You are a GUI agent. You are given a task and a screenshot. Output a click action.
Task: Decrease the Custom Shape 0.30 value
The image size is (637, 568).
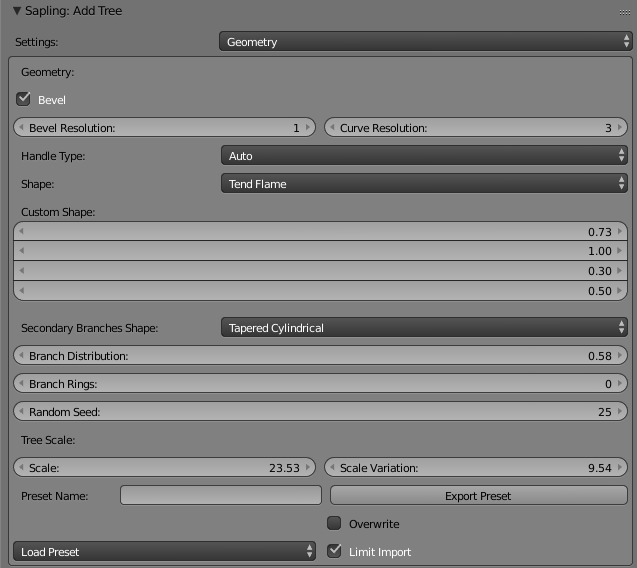(22, 271)
